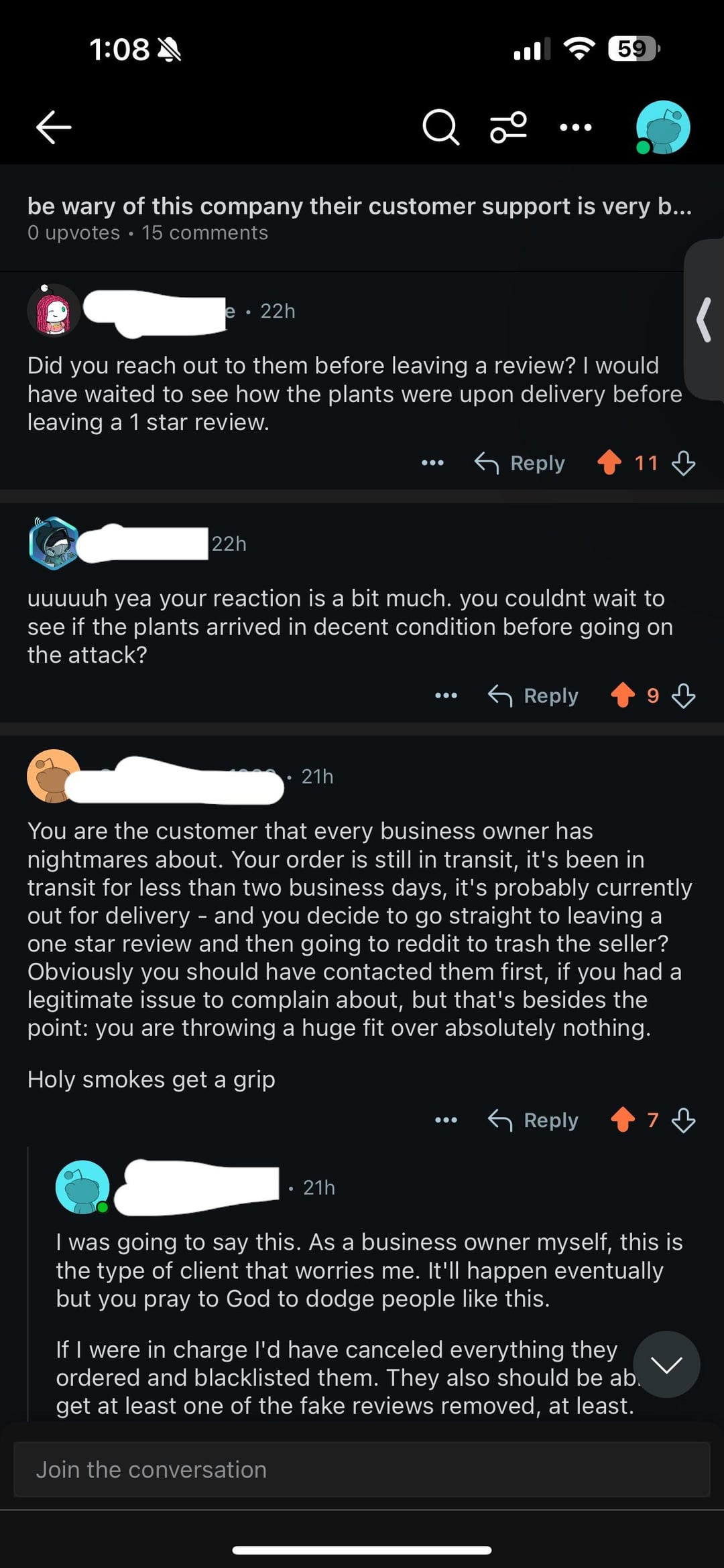The image size is (724, 1568).
Task: Open the post overflow menu in header
Action: [576, 127]
